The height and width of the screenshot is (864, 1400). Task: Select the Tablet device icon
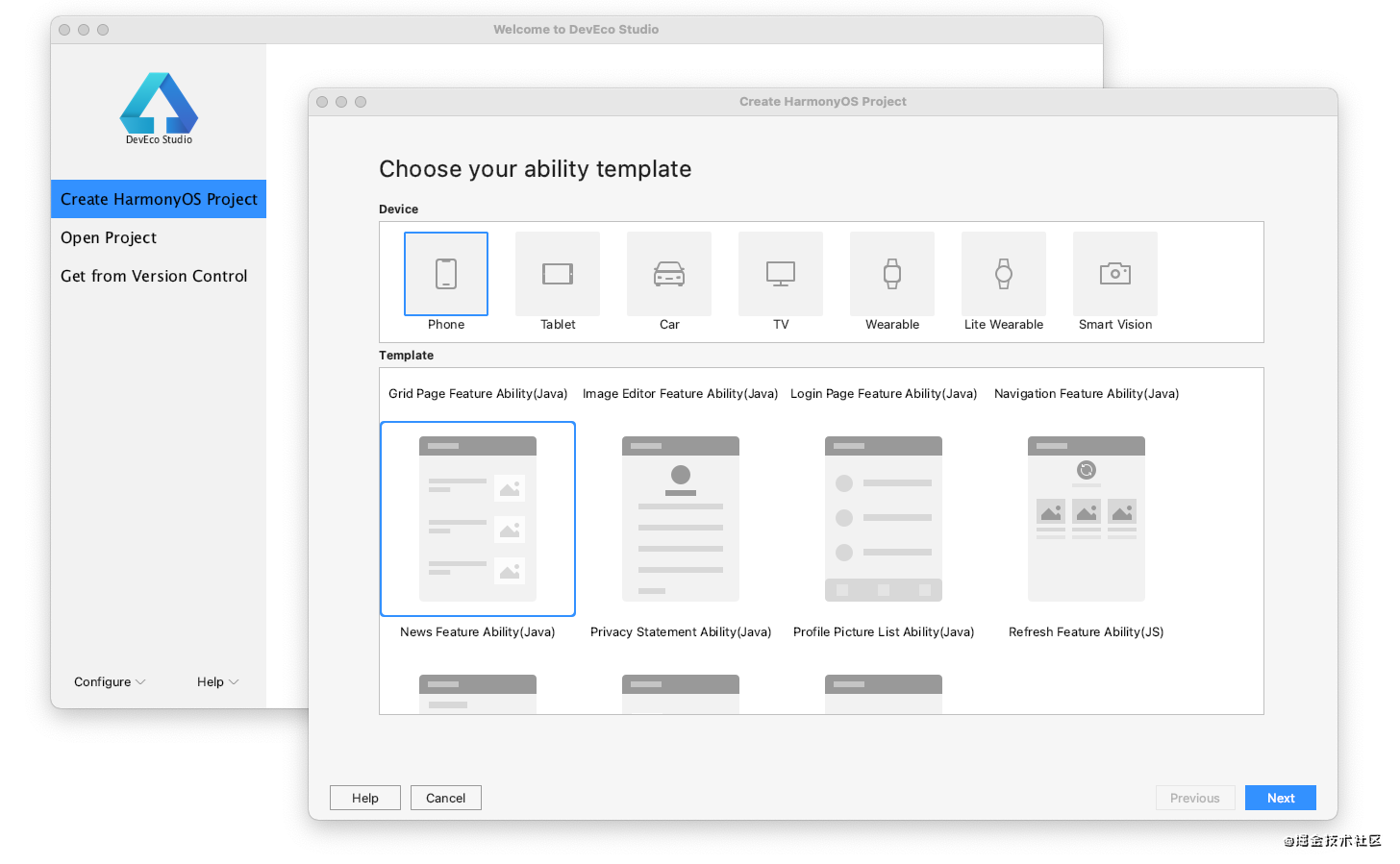point(558,274)
